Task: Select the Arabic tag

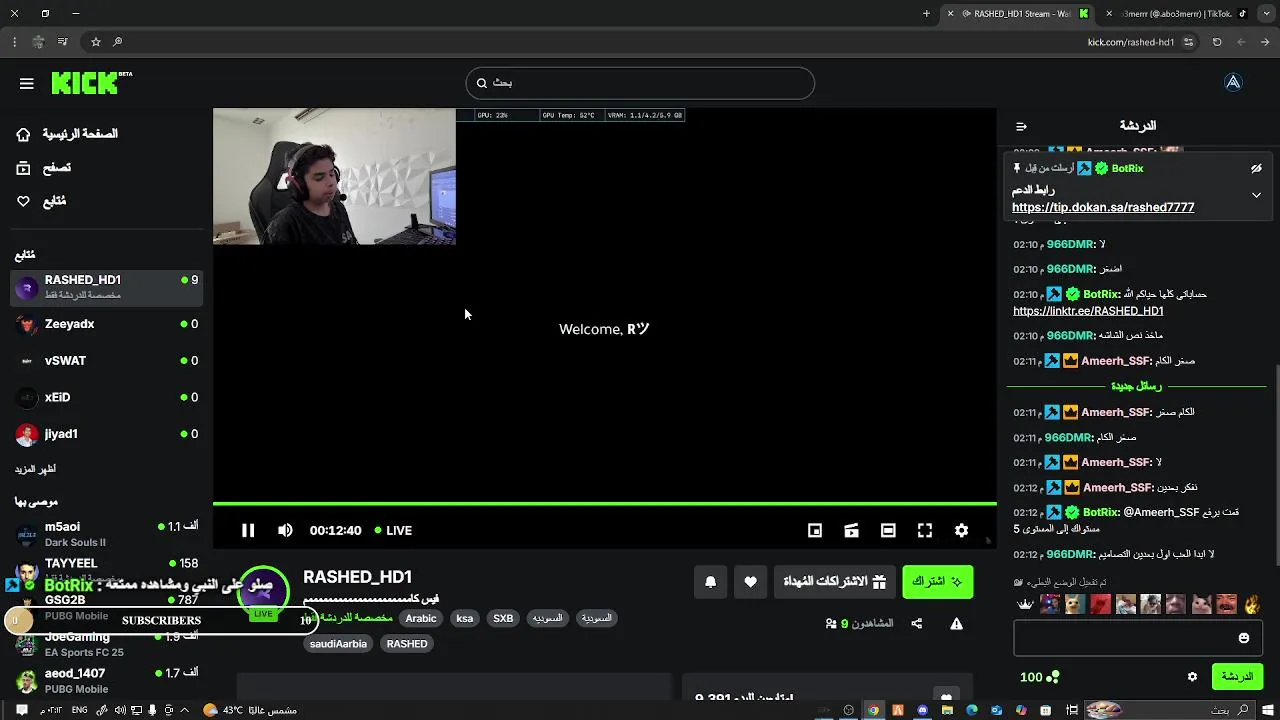Action: (421, 618)
